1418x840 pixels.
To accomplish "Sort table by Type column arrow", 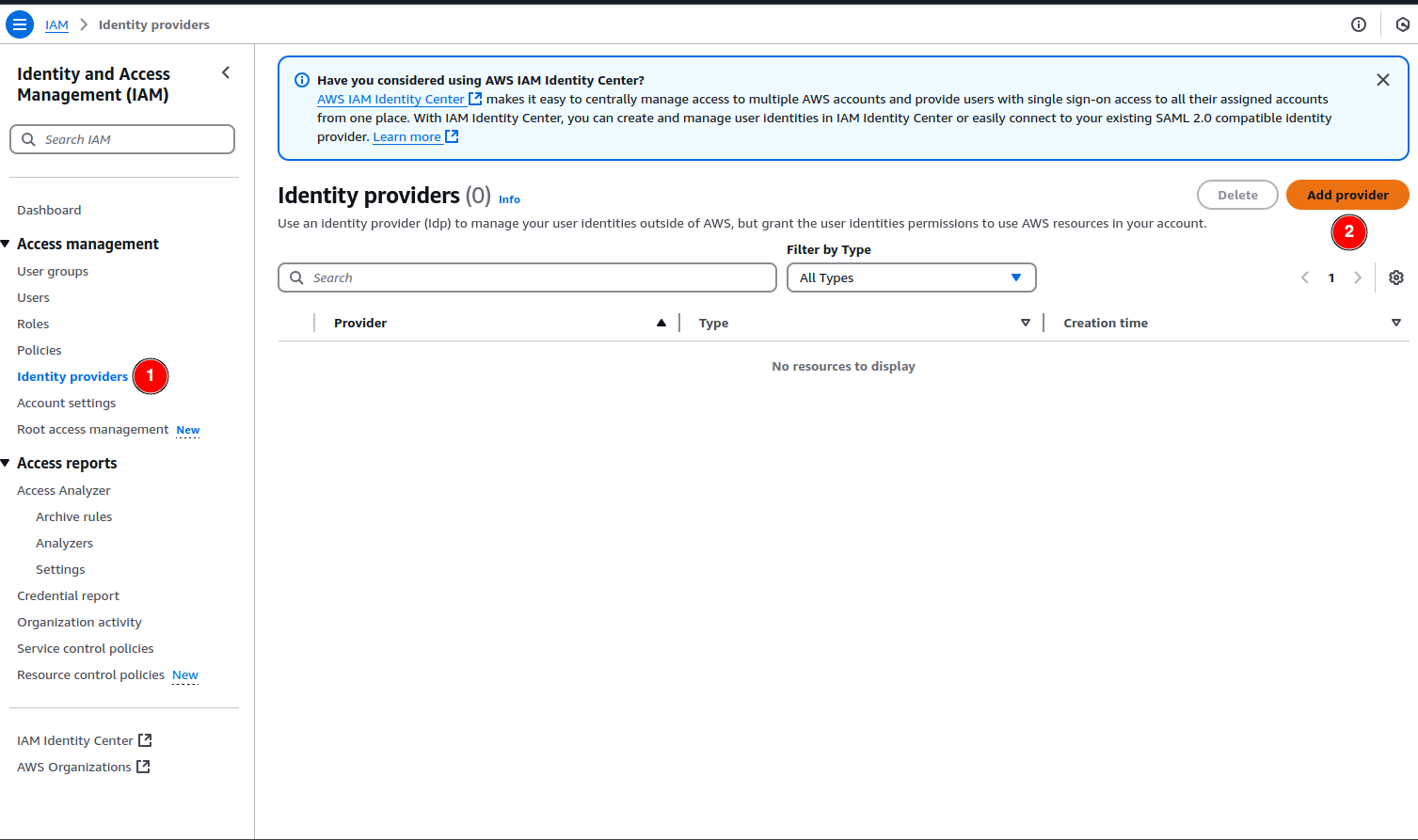I will [x=1026, y=323].
